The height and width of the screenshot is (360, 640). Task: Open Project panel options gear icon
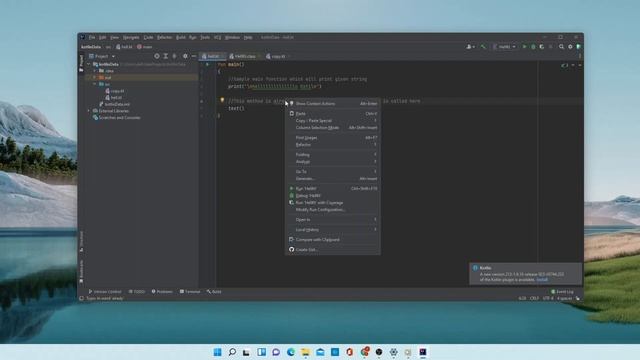(x=185, y=56)
